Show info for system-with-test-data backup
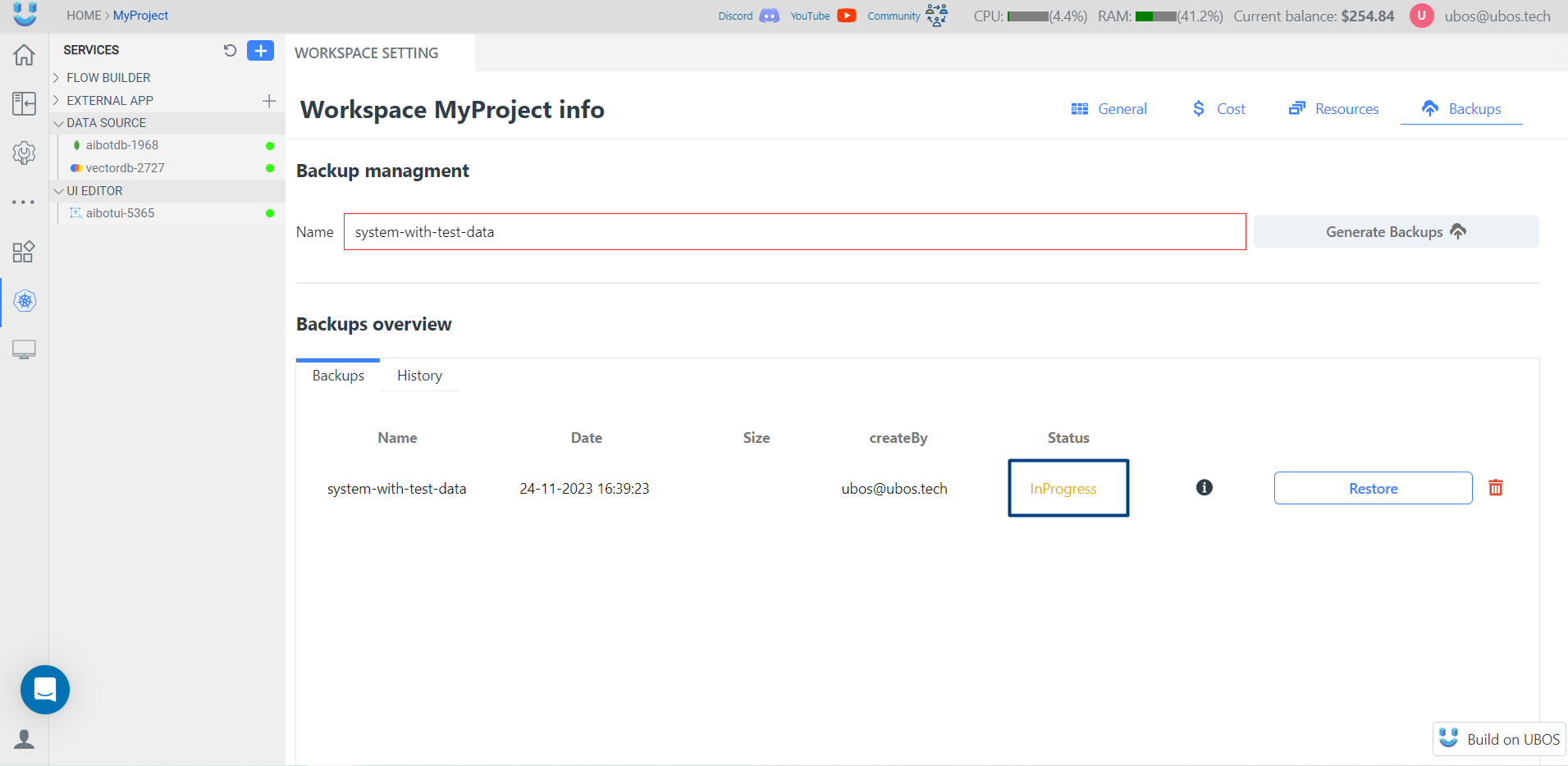 [1205, 487]
